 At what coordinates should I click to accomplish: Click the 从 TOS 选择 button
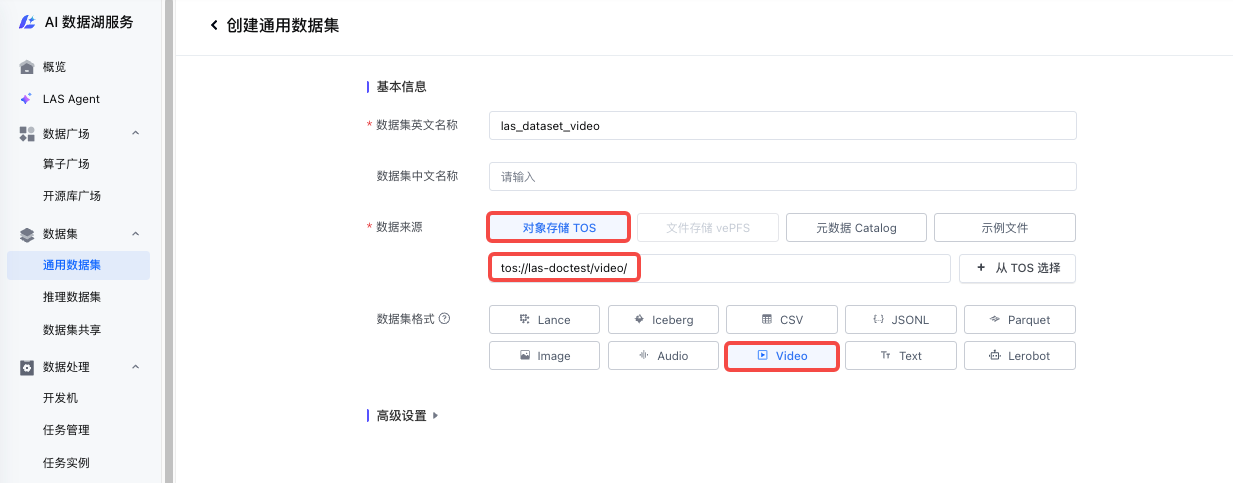tap(1017, 268)
